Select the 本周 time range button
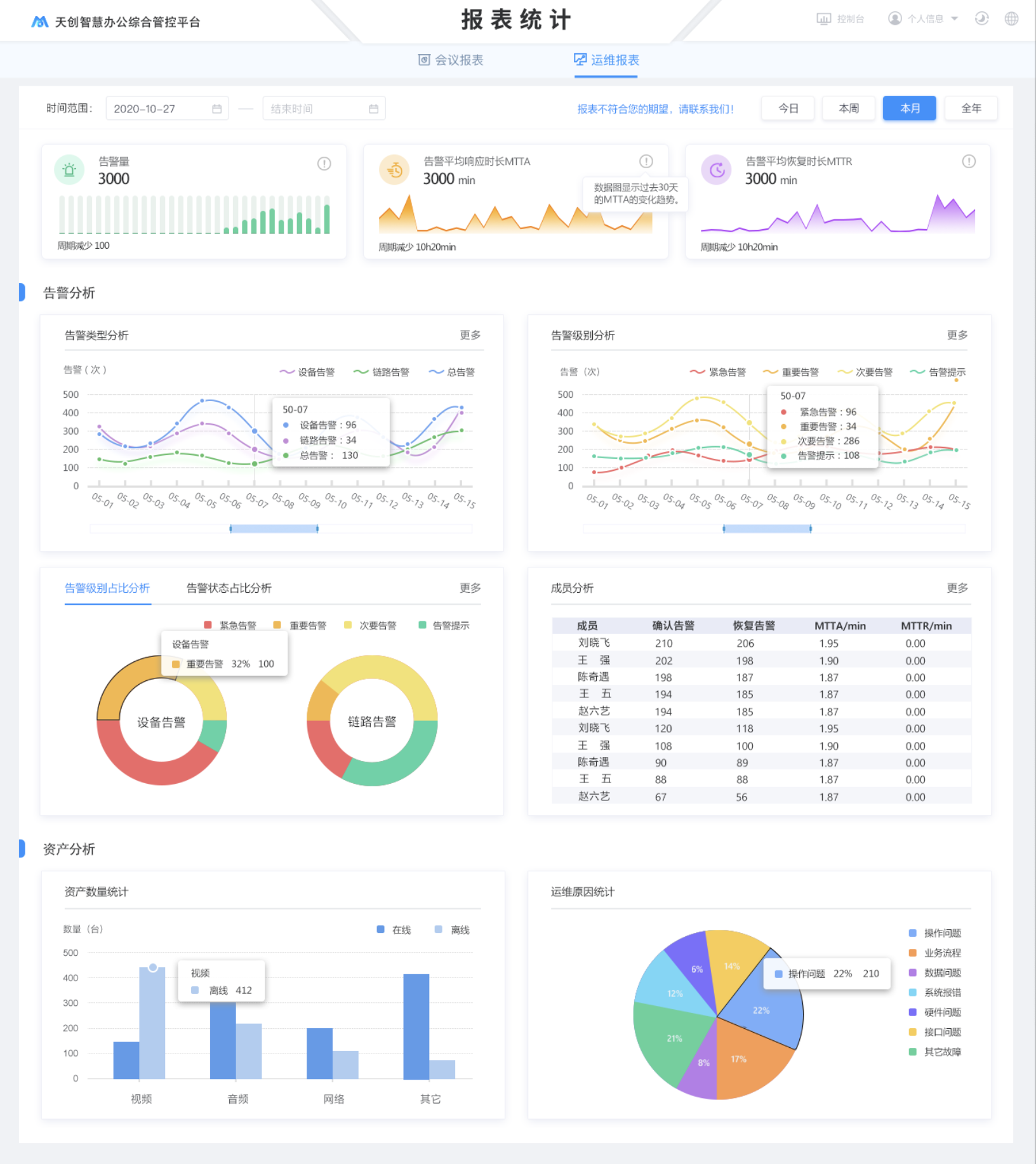This screenshot has height=1164, width=1036. [848, 109]
